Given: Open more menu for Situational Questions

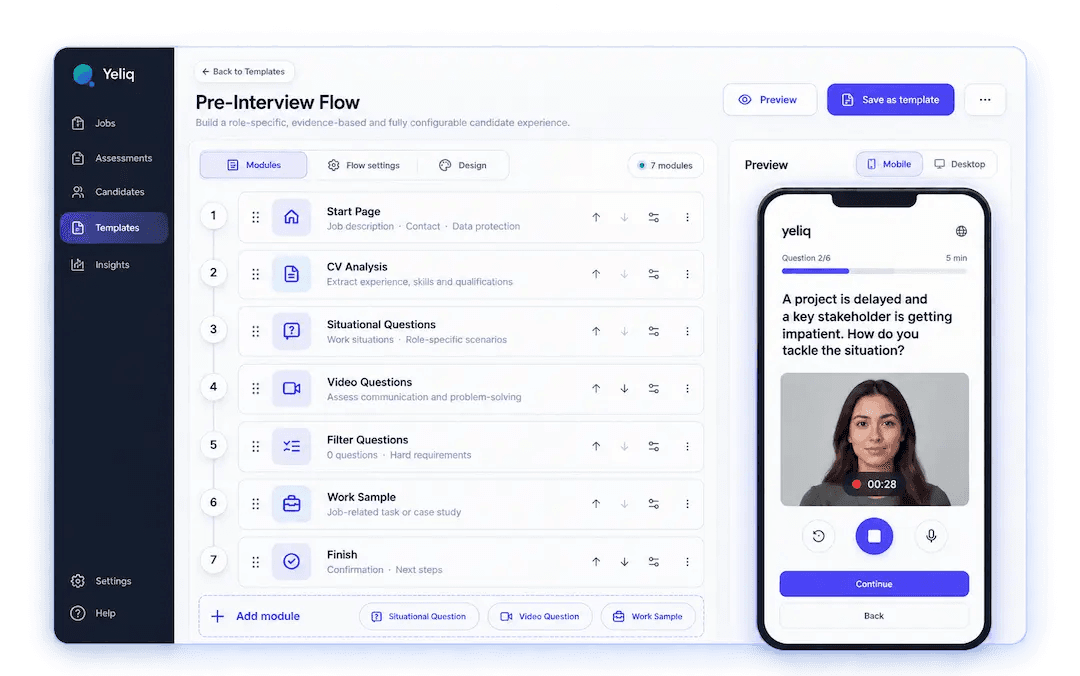Looking at the screenshot, I should [x=687, y=331].
